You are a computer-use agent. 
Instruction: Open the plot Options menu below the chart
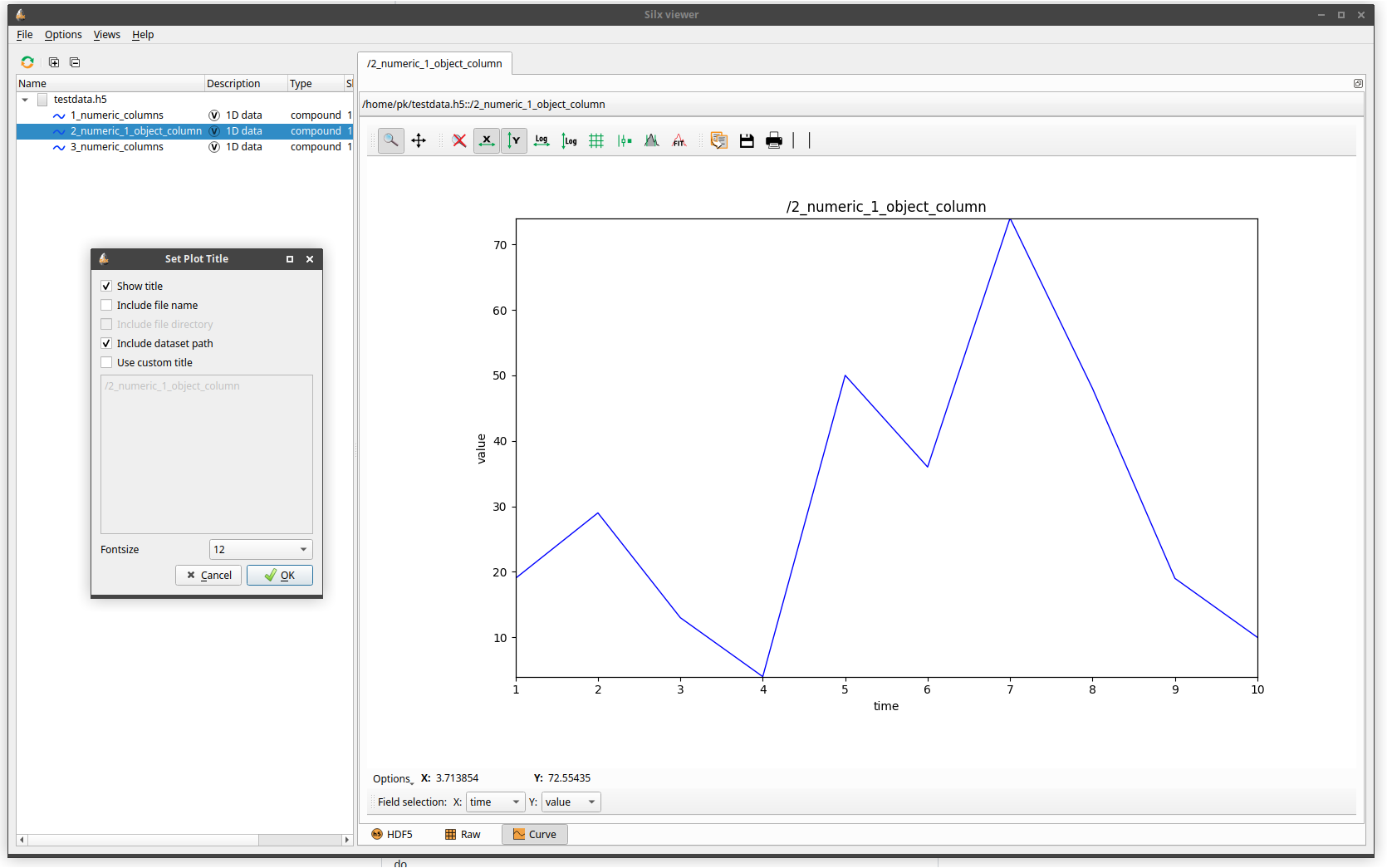click(x=392, y=779)
